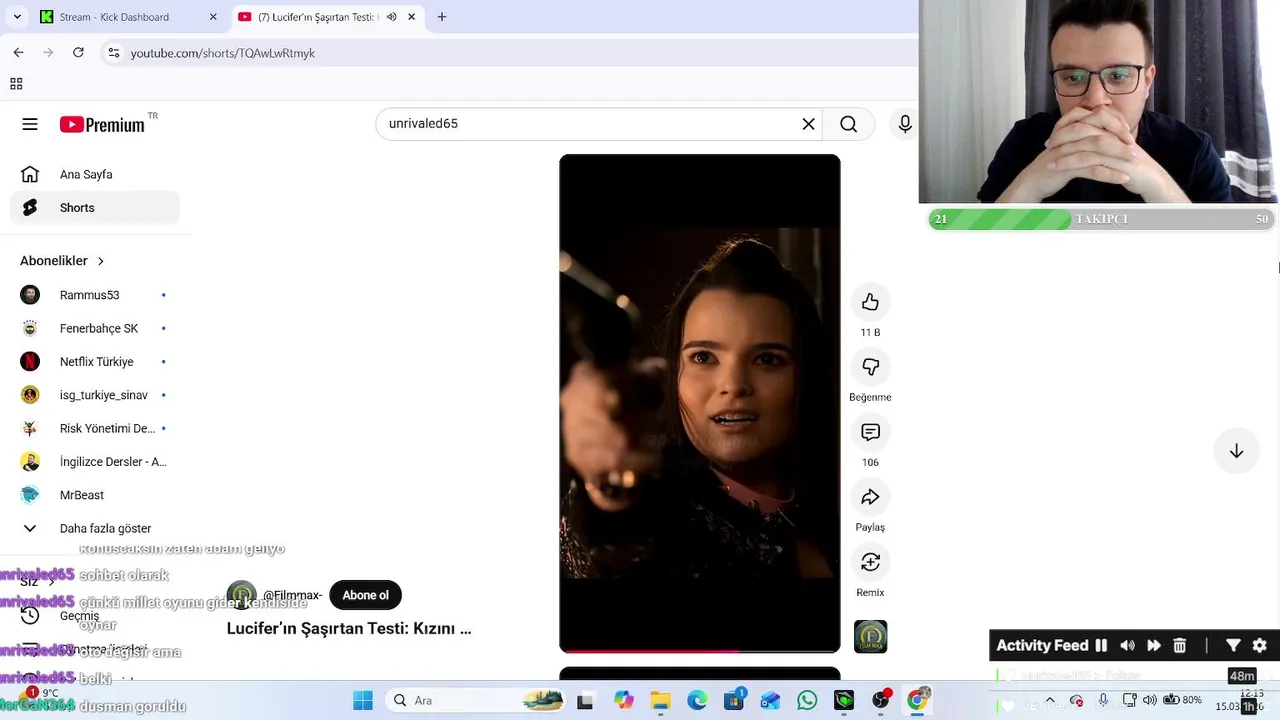Clear the search text with X
The height and width of the screenshot is (720, 1280).
[808, 124]
